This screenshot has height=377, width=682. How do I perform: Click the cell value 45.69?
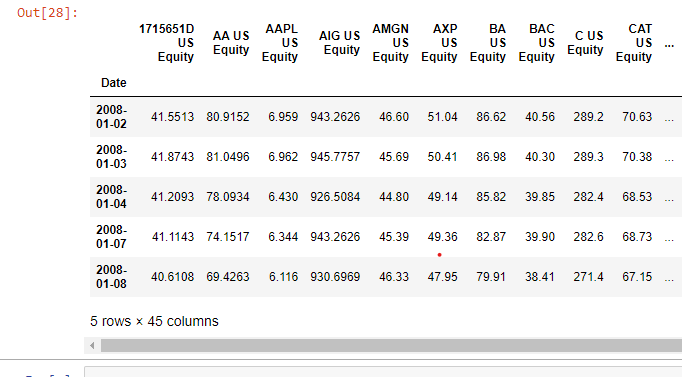pos(394,157)
